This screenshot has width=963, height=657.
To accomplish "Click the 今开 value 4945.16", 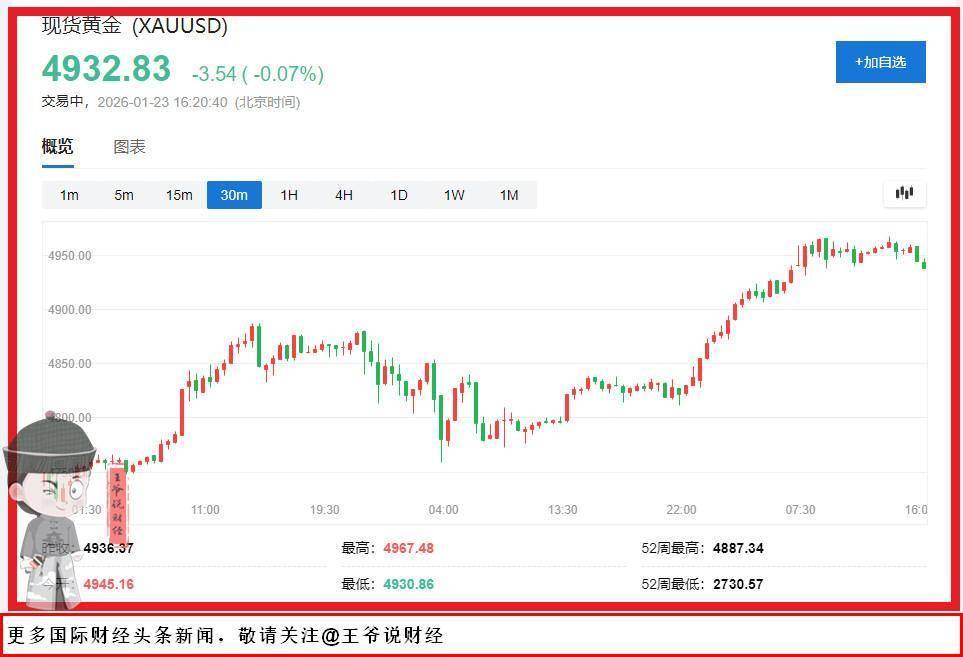I will click(x=109, y=584).
